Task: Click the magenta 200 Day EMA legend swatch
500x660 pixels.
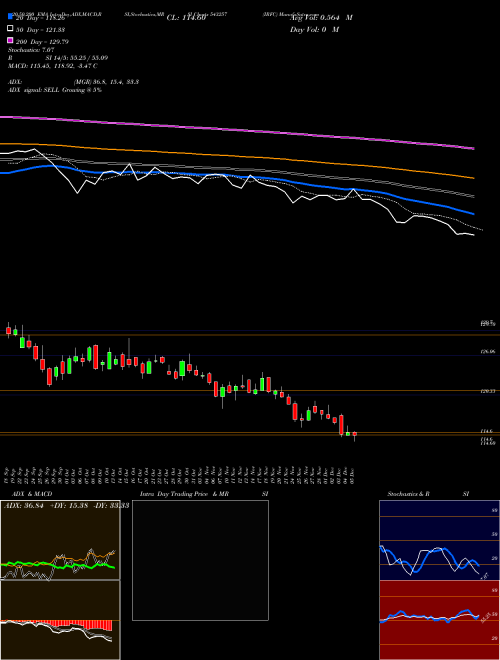Action: pyautogui.click(x=11, y=40)
